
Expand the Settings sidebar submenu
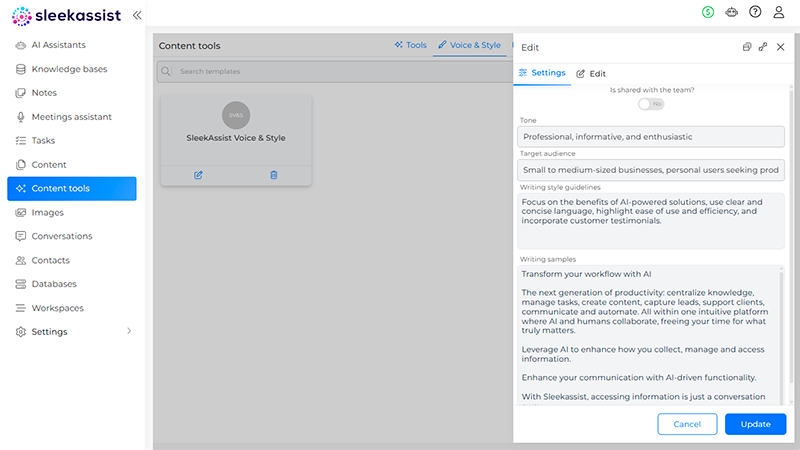tap(128, 331)
